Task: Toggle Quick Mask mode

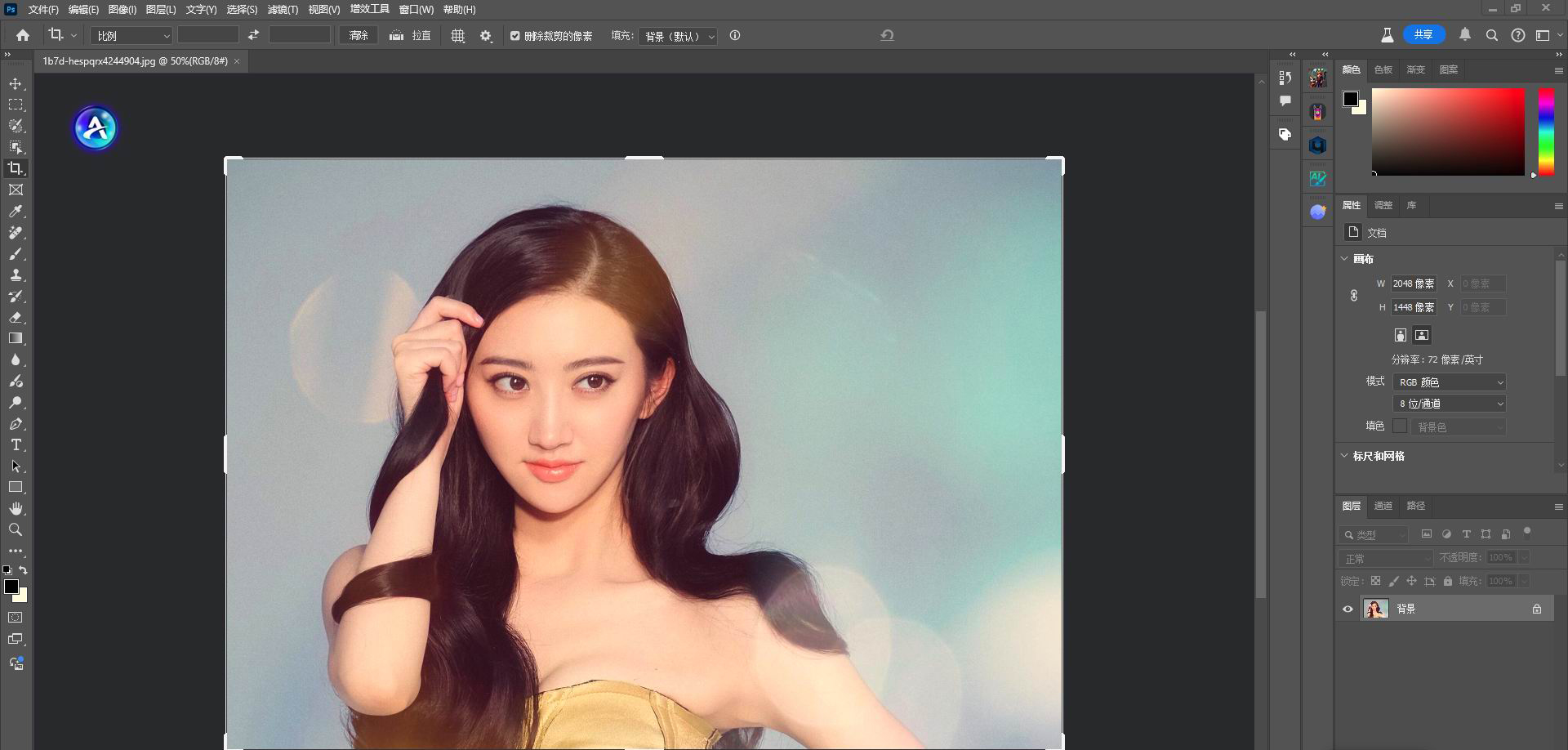Action: (16, 618)
